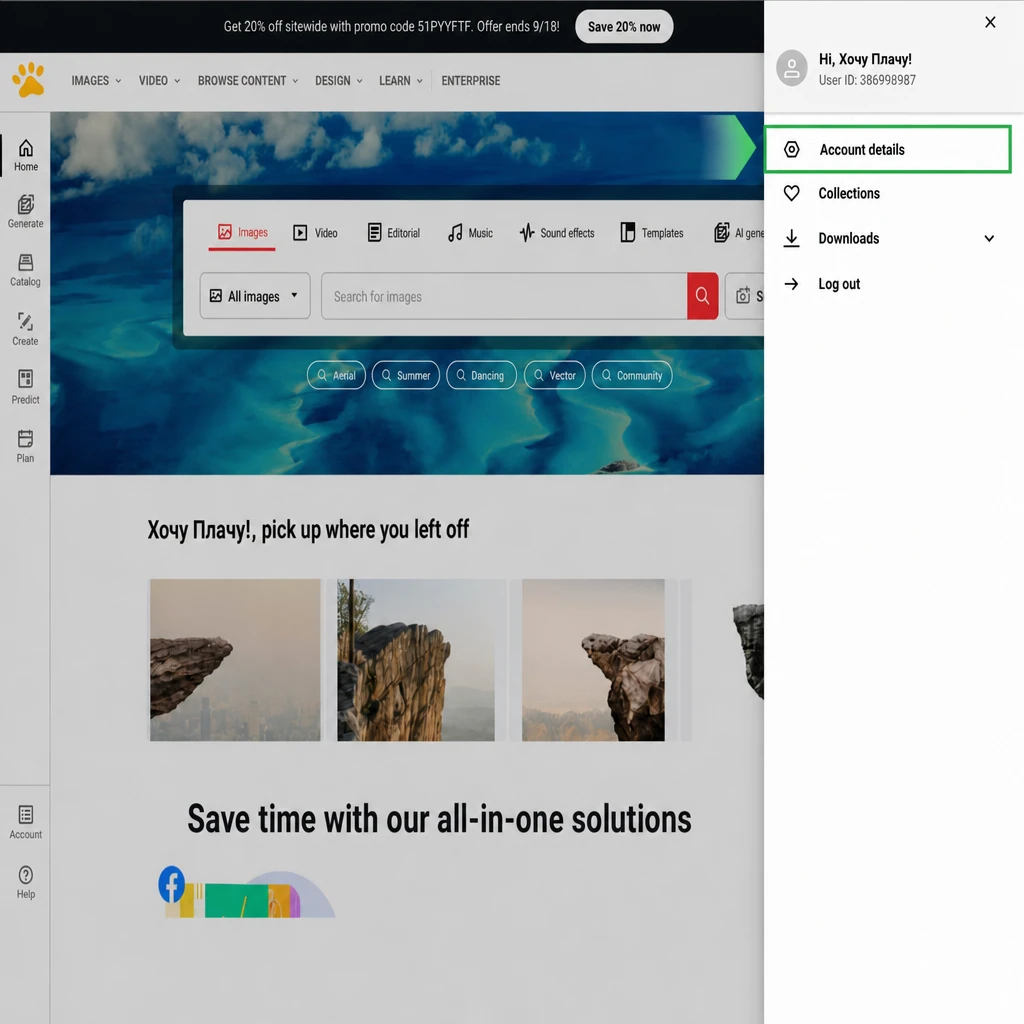Select the Video search tab
Viewport: 1024px width, 1024px height.
tap(315, 232)
